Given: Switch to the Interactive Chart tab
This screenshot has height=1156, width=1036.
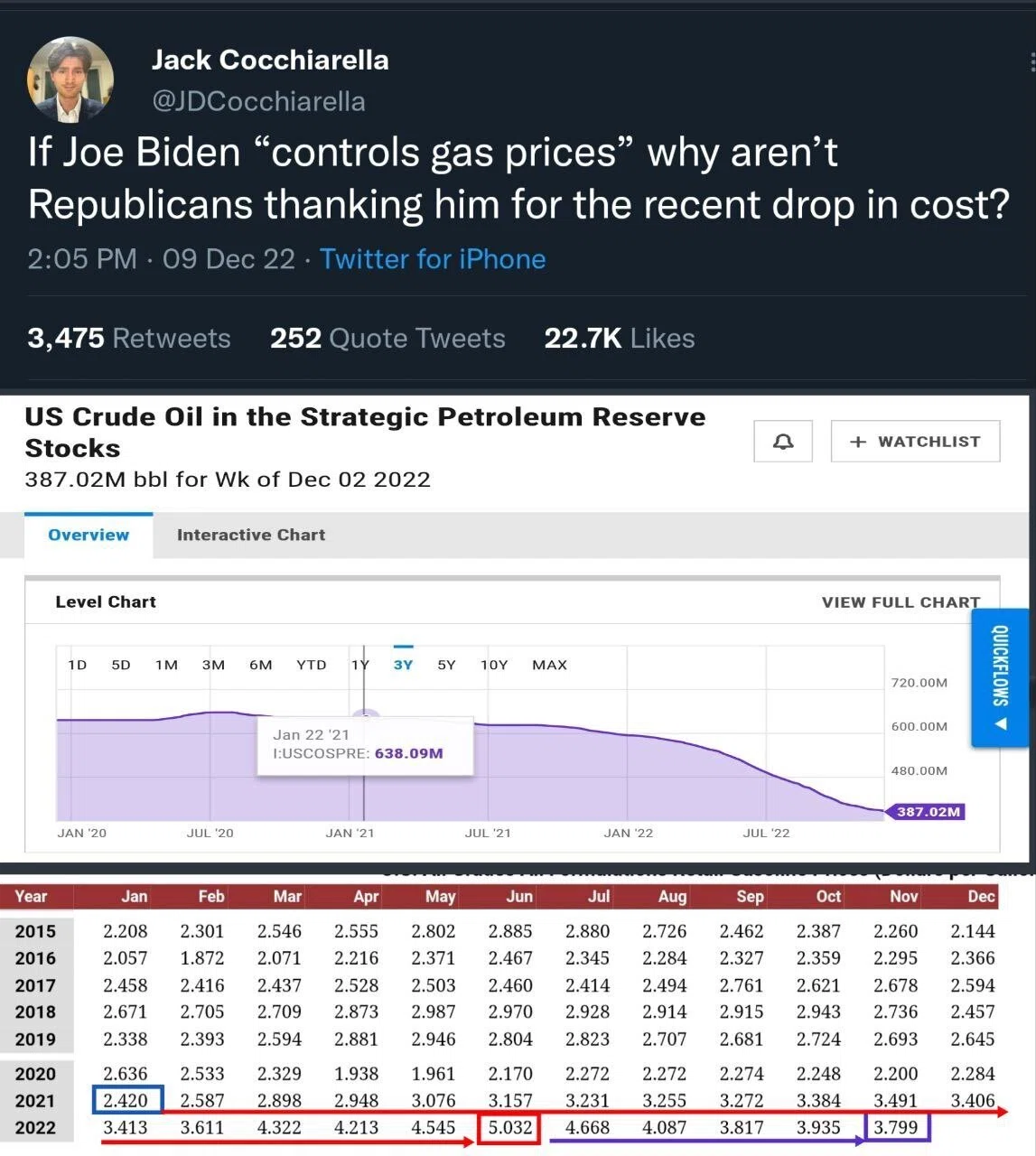Looking at the screenshot, I should tap(251, 535).
